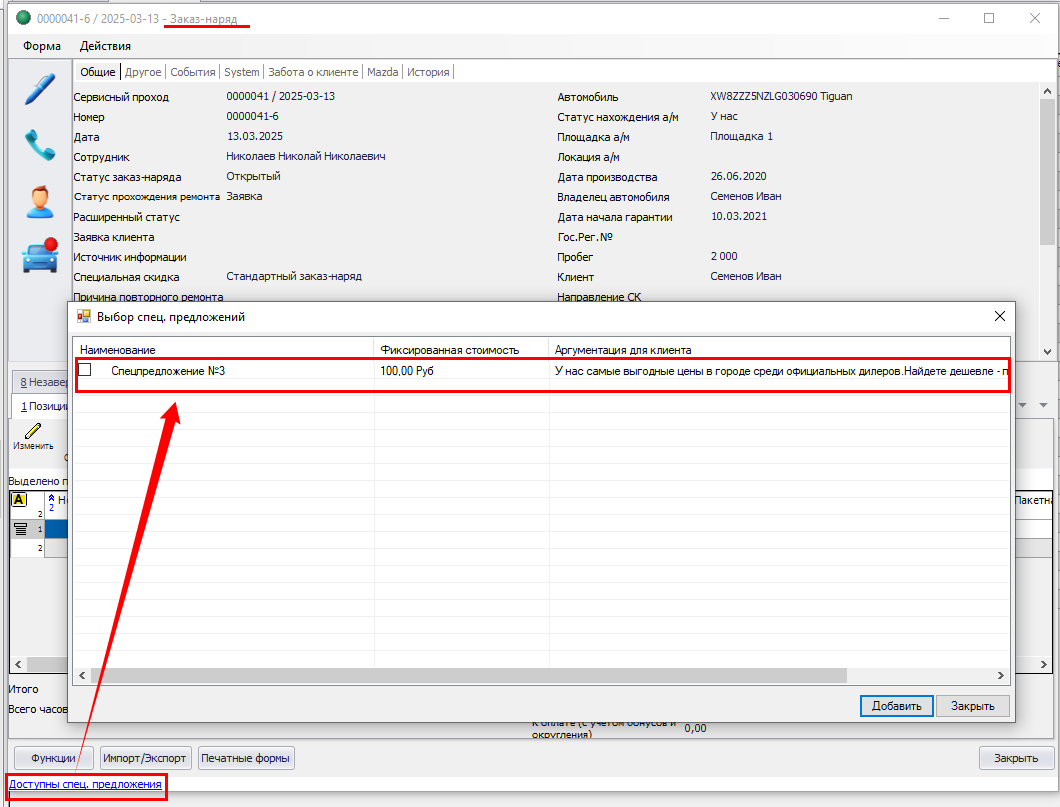Click the dialog's horizontal scrollbar right arrow
This screenshot has width=1060, height=807.
[1001, 675]
